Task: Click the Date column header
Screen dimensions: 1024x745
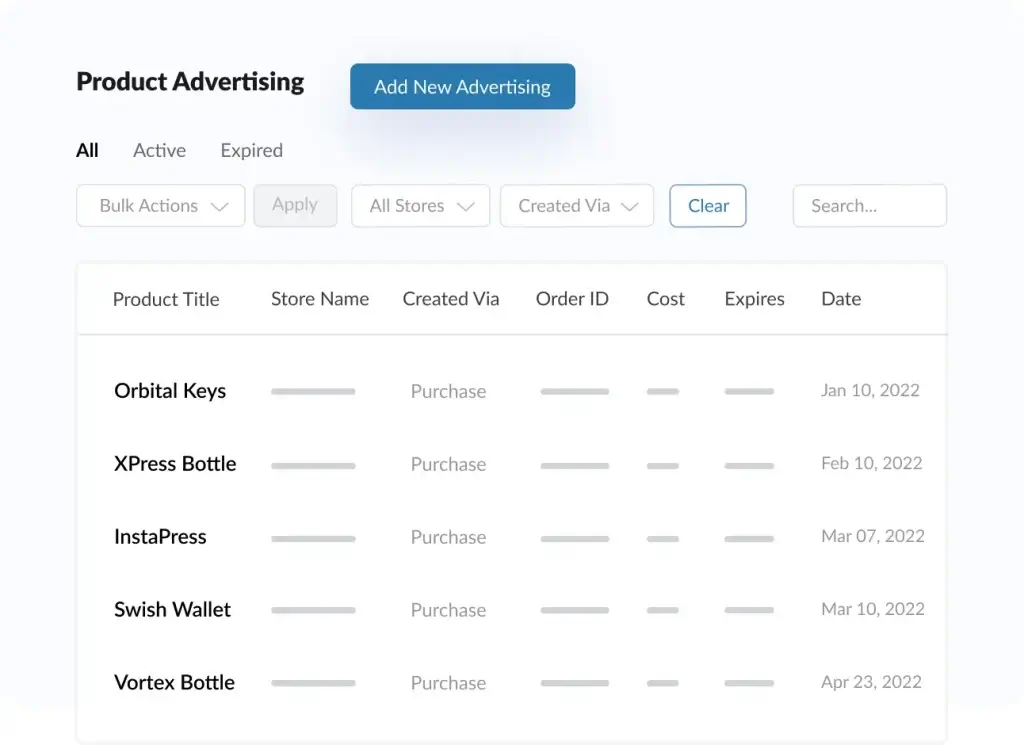Action: [x=841, y=299]
